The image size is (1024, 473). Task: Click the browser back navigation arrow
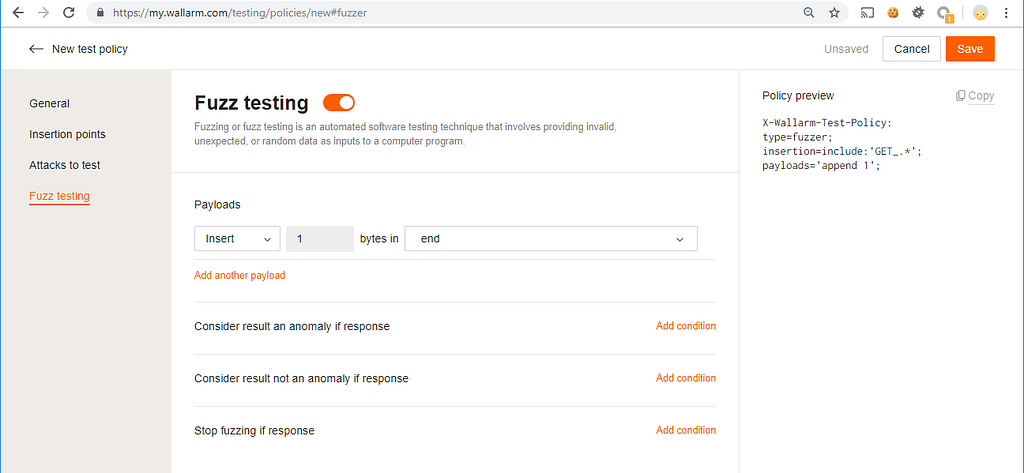pos(18,12)
